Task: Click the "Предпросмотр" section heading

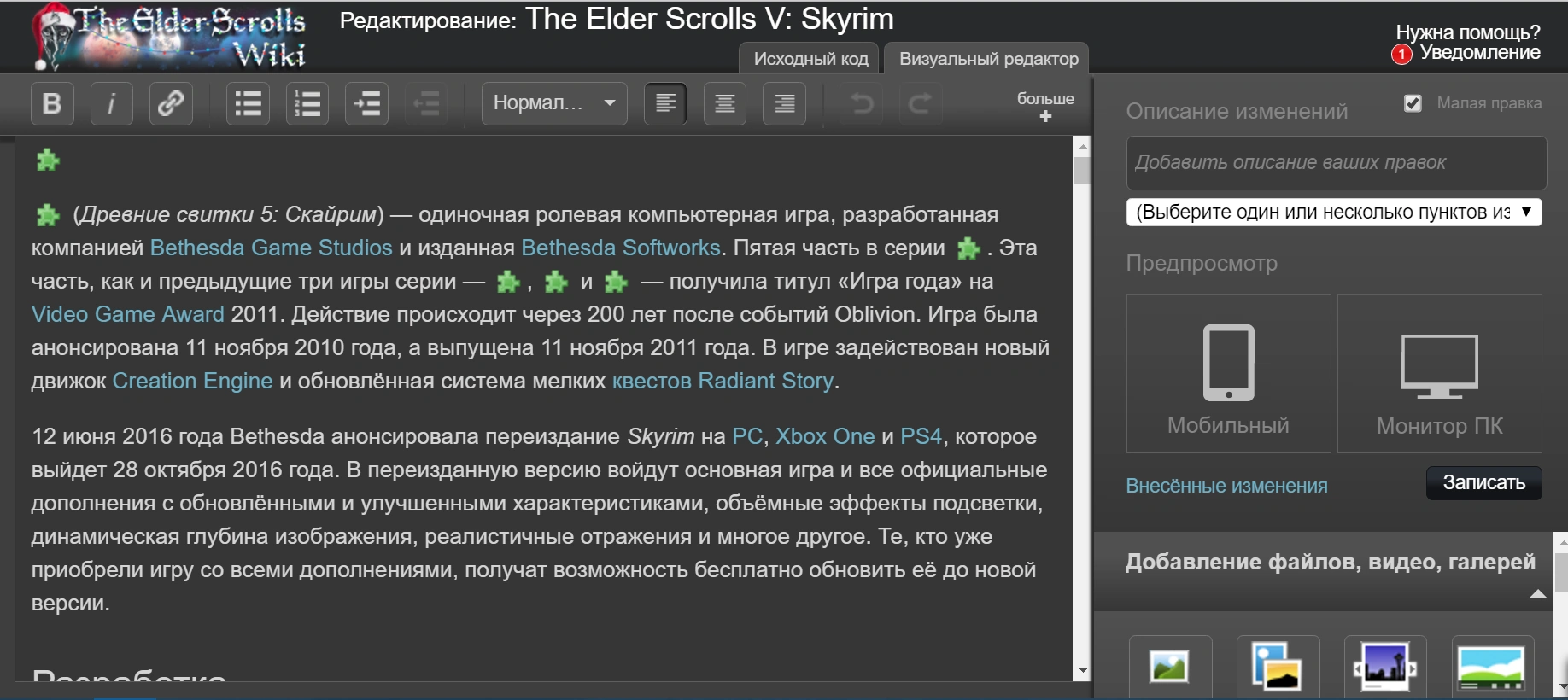Action: pyautogui.click(x=1202, y=263)
